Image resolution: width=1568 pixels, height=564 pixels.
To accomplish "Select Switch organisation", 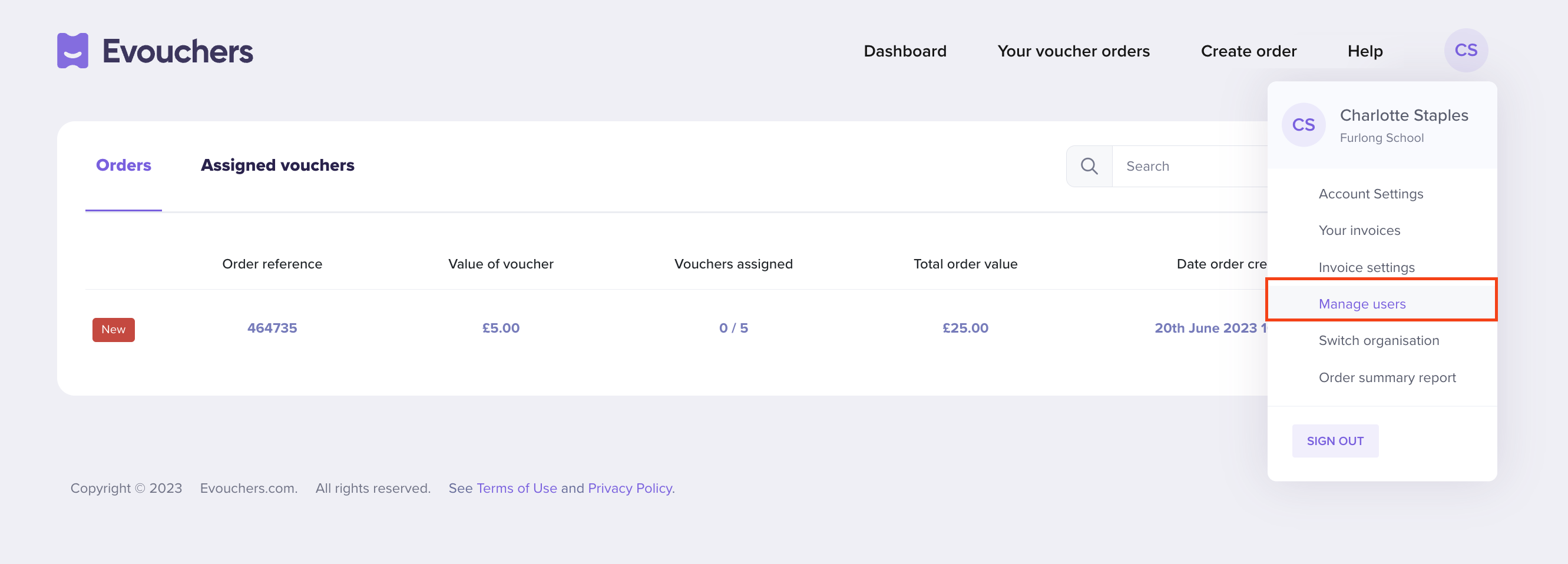I will coord(1378,340).
